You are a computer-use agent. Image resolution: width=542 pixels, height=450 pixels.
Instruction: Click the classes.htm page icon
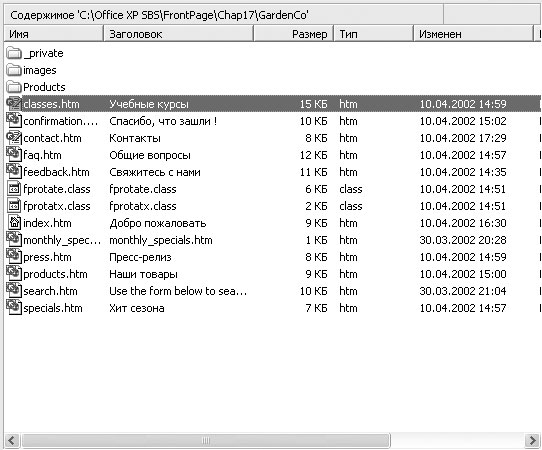pos(14,104)
